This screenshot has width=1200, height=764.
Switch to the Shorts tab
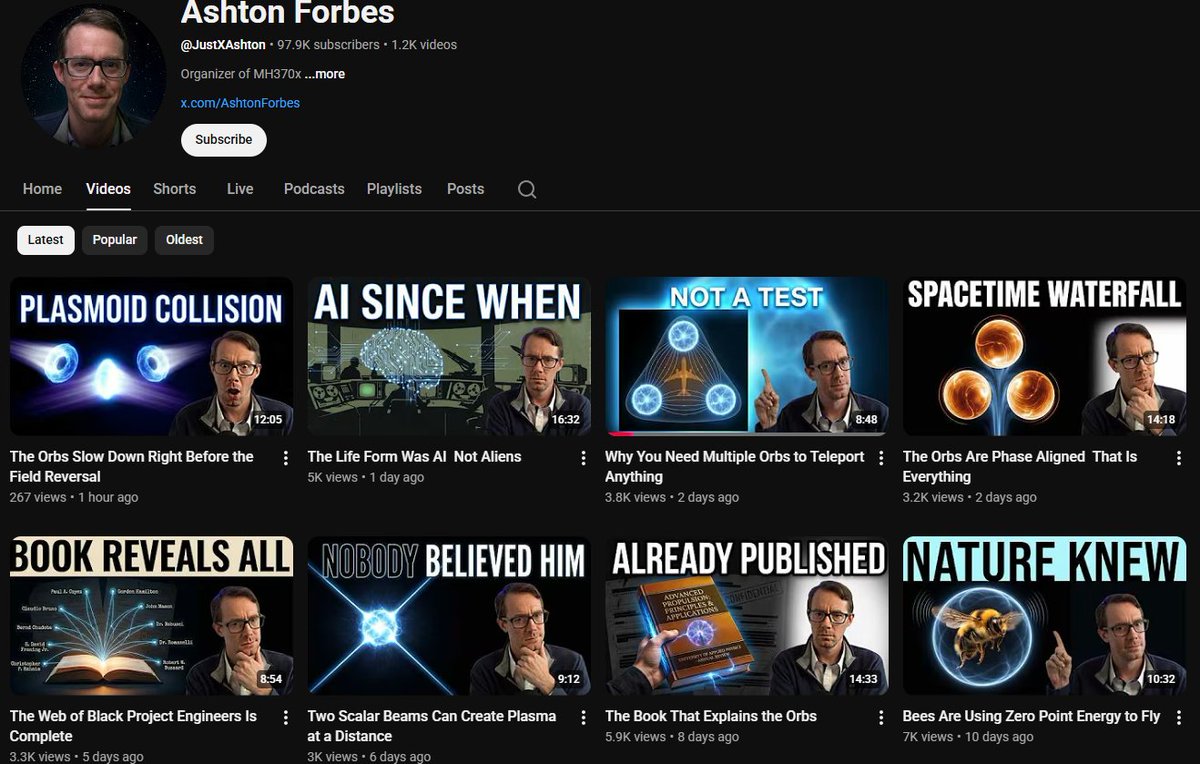pos(174,189)
